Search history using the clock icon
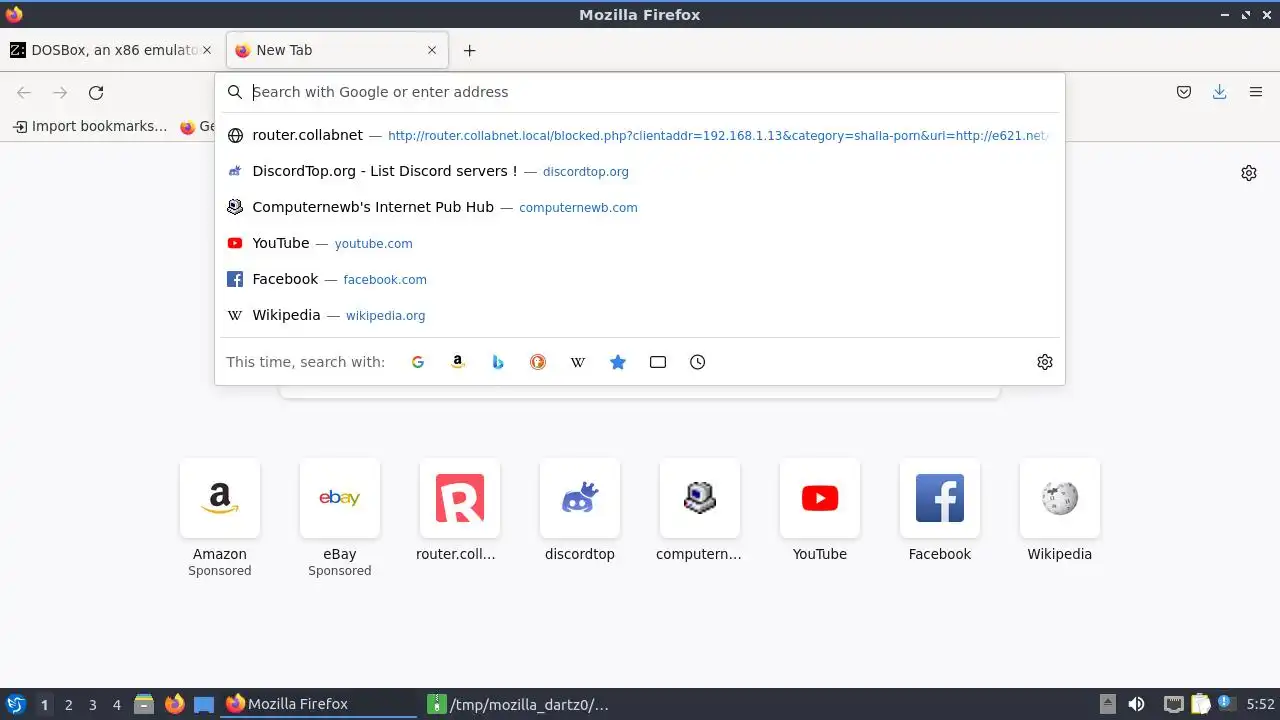1280x720 pixels. tap(698, 362)
